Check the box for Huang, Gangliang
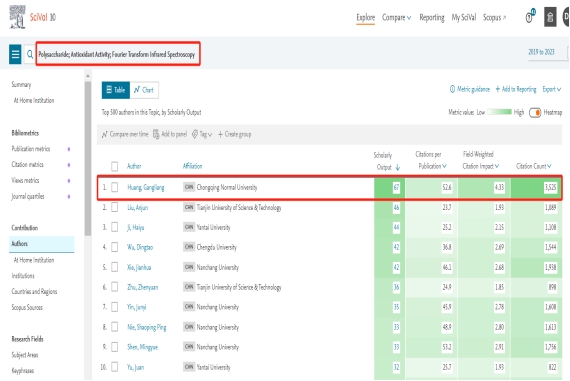This screenshot has height=381, width=570. (x=115, y=187)
